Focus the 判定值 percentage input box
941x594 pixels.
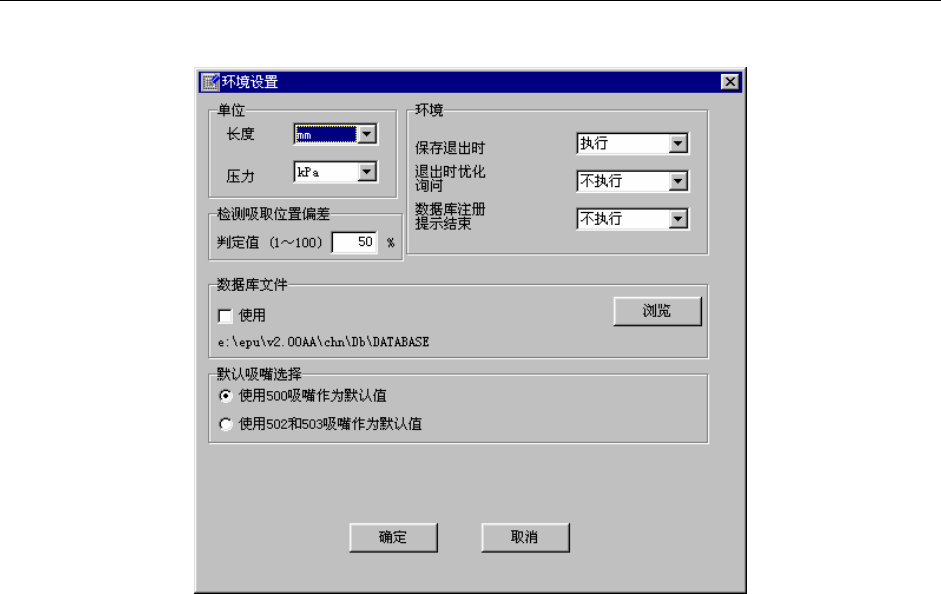pyautogui.click(x=355, y=242)
